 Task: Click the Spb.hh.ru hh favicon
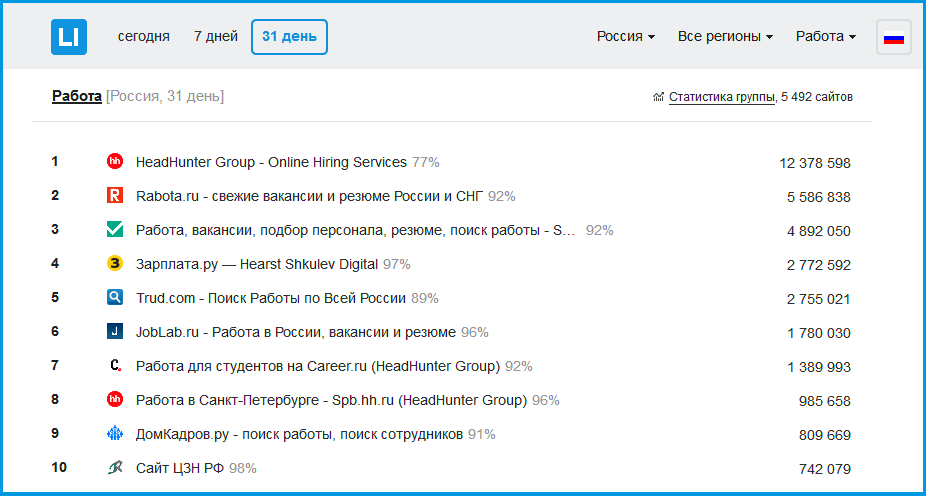point(115,400)
